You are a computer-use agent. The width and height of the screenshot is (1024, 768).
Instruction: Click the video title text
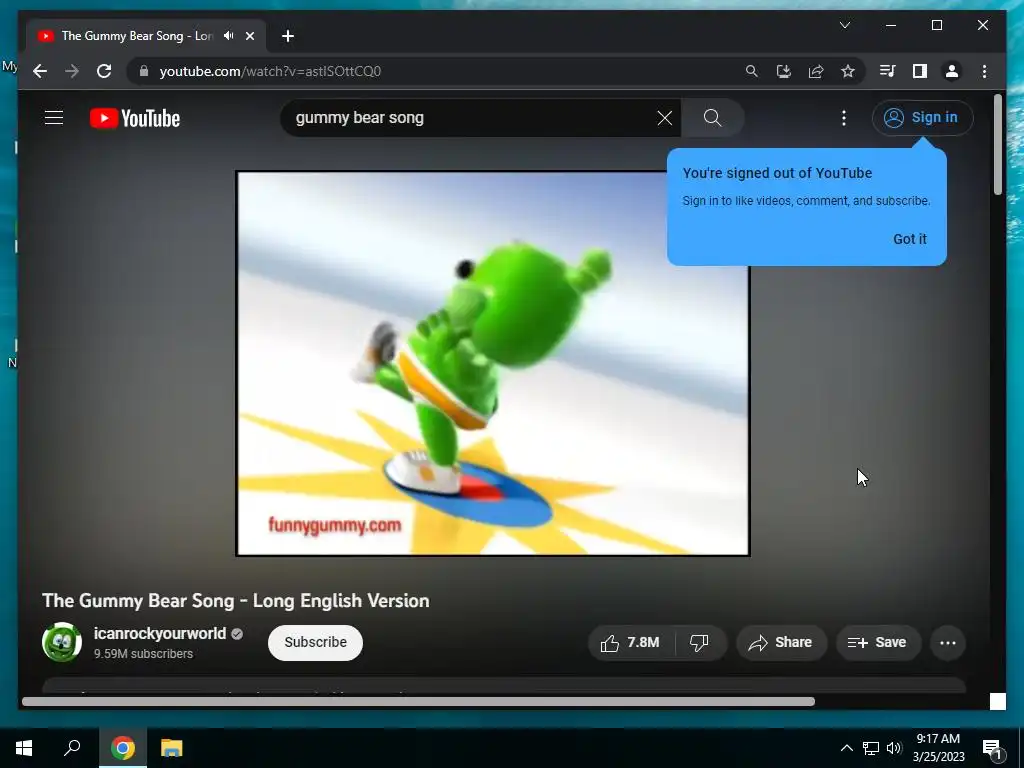(236, 601)
